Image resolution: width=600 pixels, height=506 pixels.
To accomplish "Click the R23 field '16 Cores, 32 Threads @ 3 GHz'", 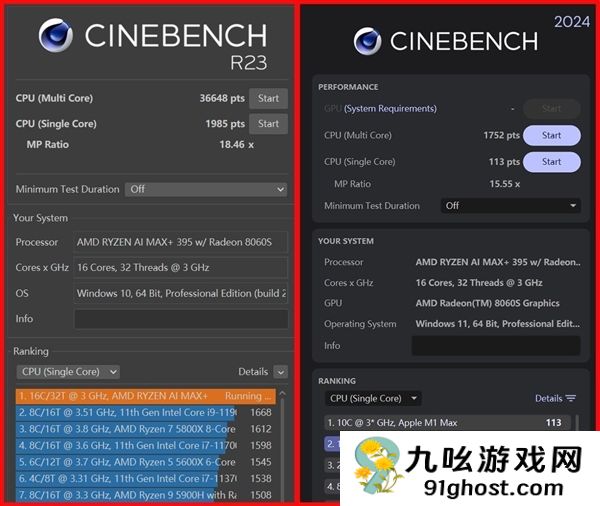I will tap(180, 267).
